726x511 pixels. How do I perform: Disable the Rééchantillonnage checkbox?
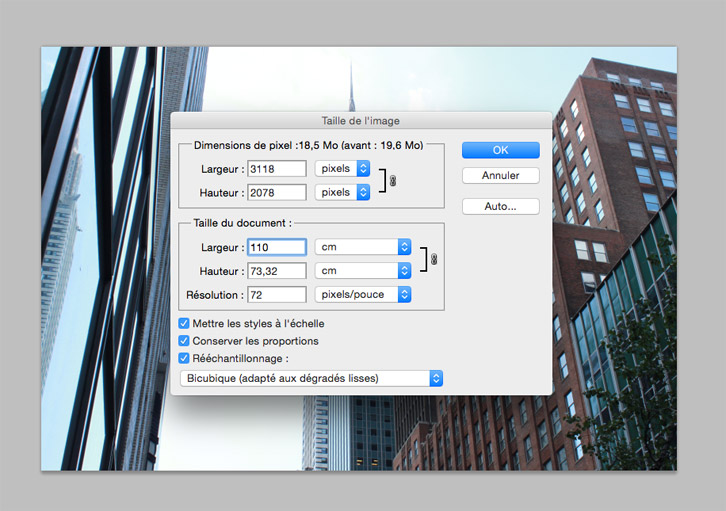(184, 358)
